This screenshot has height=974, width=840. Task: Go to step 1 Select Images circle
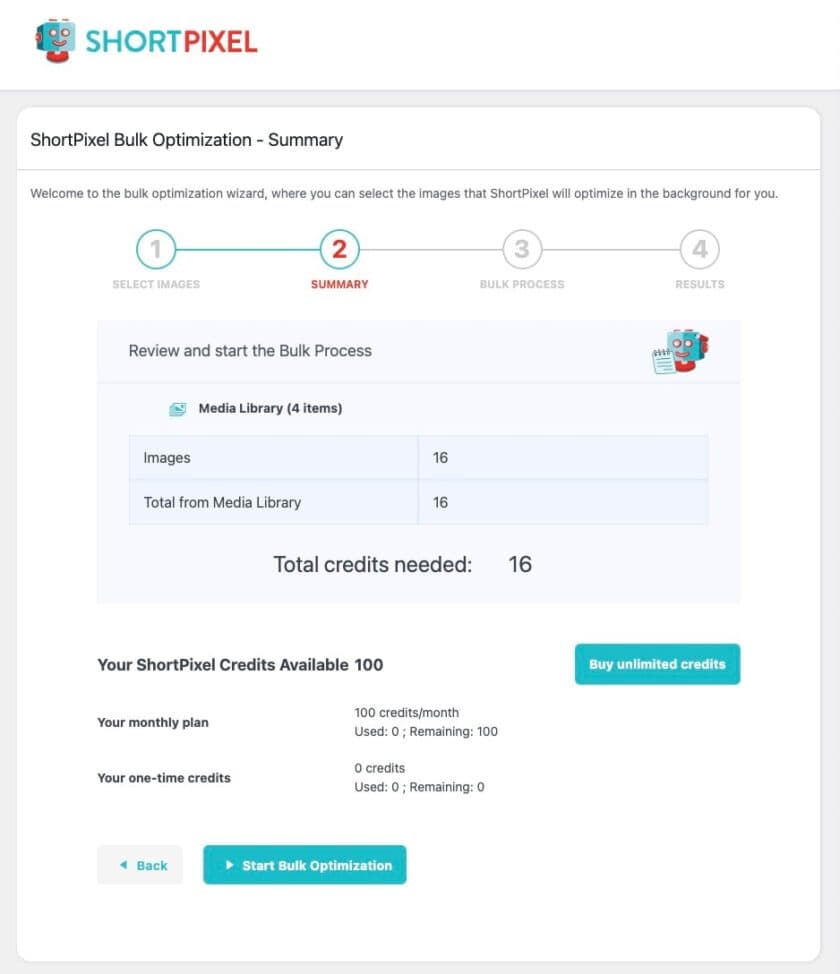[x=156, y=249]
